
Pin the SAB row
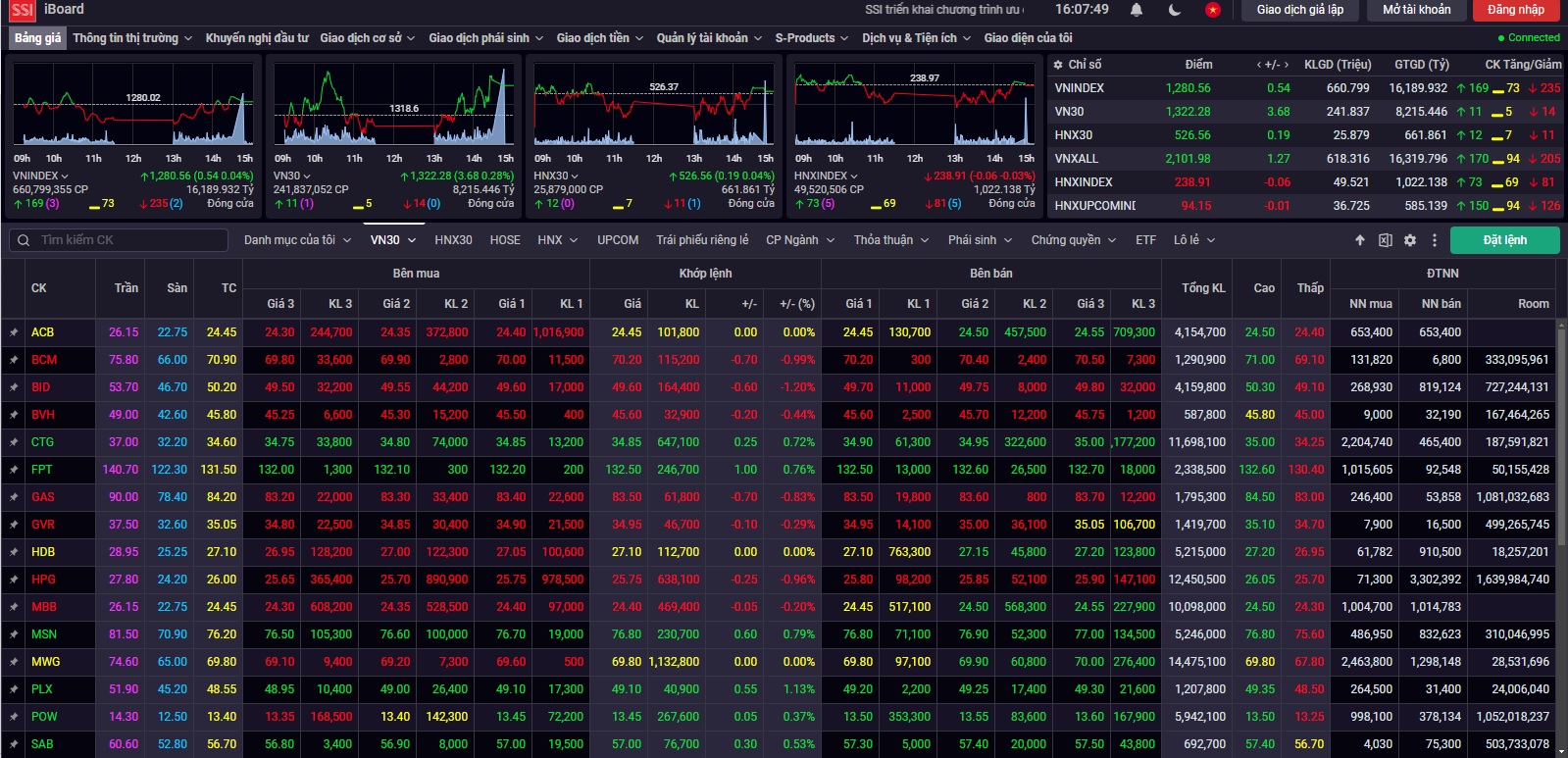click(14, 744)
